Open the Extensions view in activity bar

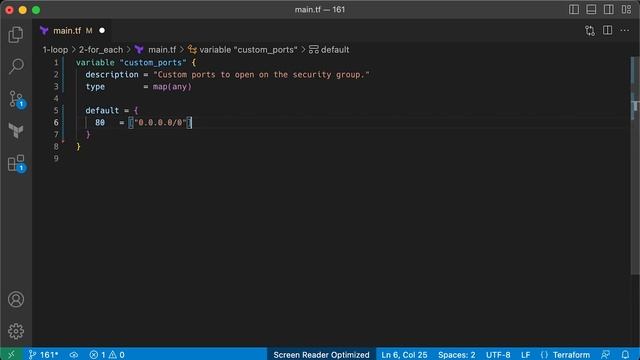[x=16, y=163]
